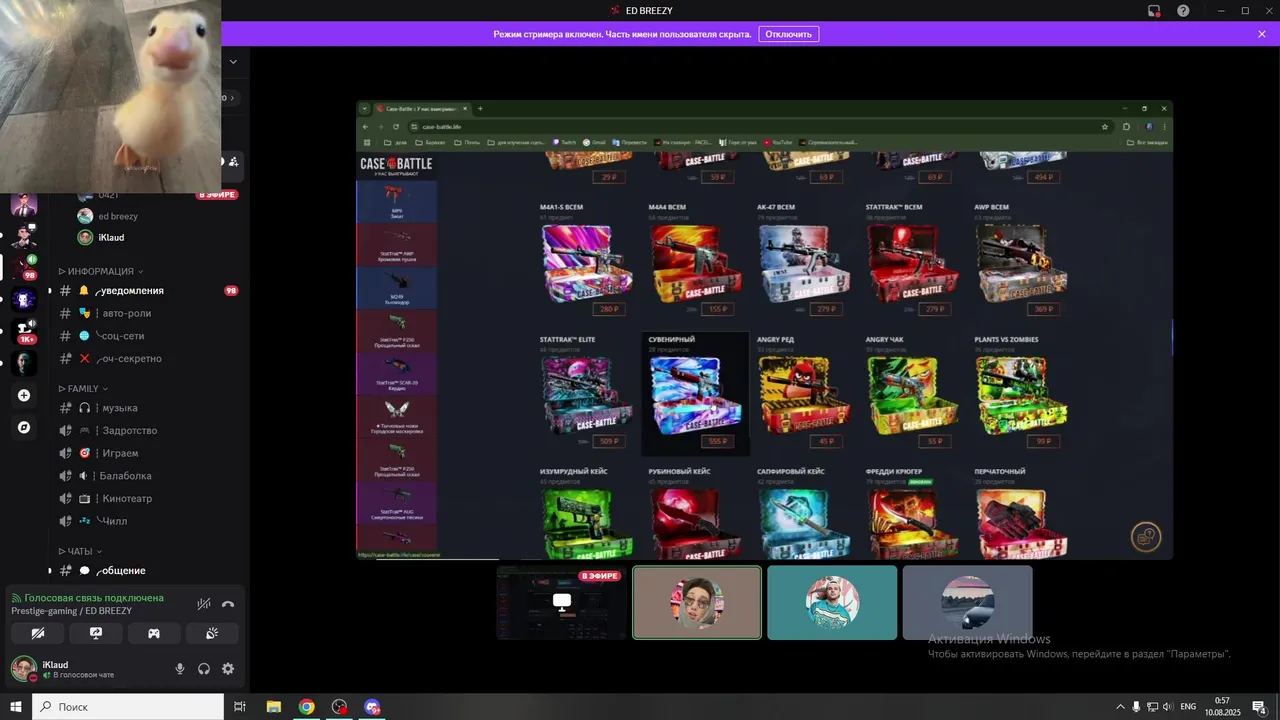Dismiss the purple streamer mode banner
Viewport: 1280px width, 720px height.
tap(1262, 34)
